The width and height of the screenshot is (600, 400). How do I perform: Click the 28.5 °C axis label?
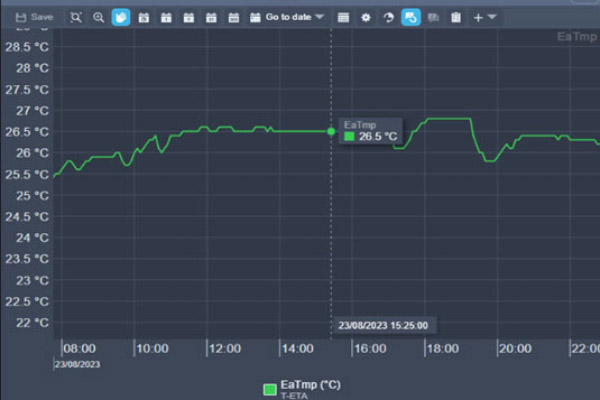click(x=27, y=47)
